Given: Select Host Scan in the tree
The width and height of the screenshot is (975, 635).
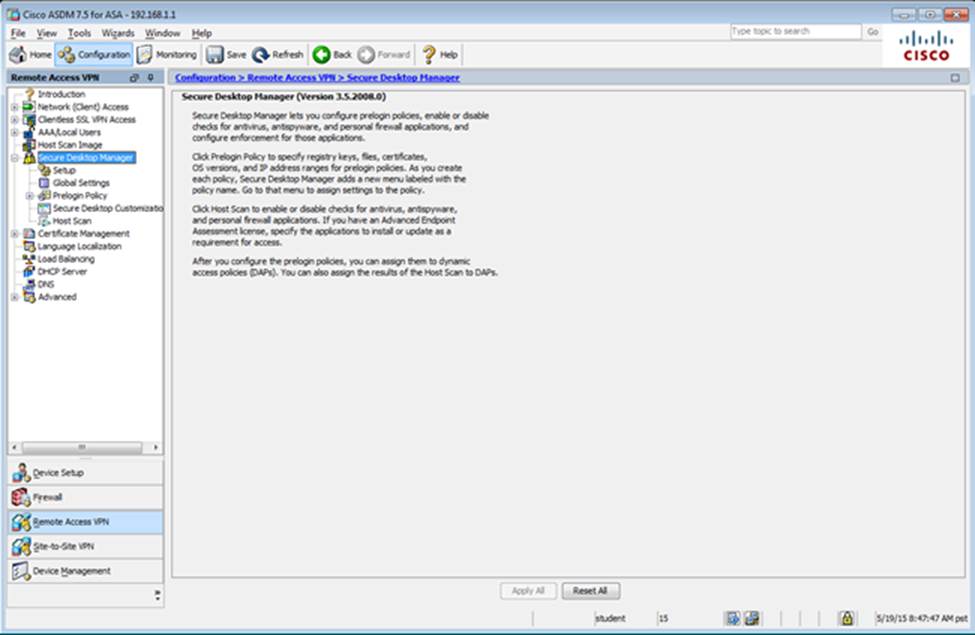Looking at the screenshot, I should pyautogui.click(x=72, y=221).
